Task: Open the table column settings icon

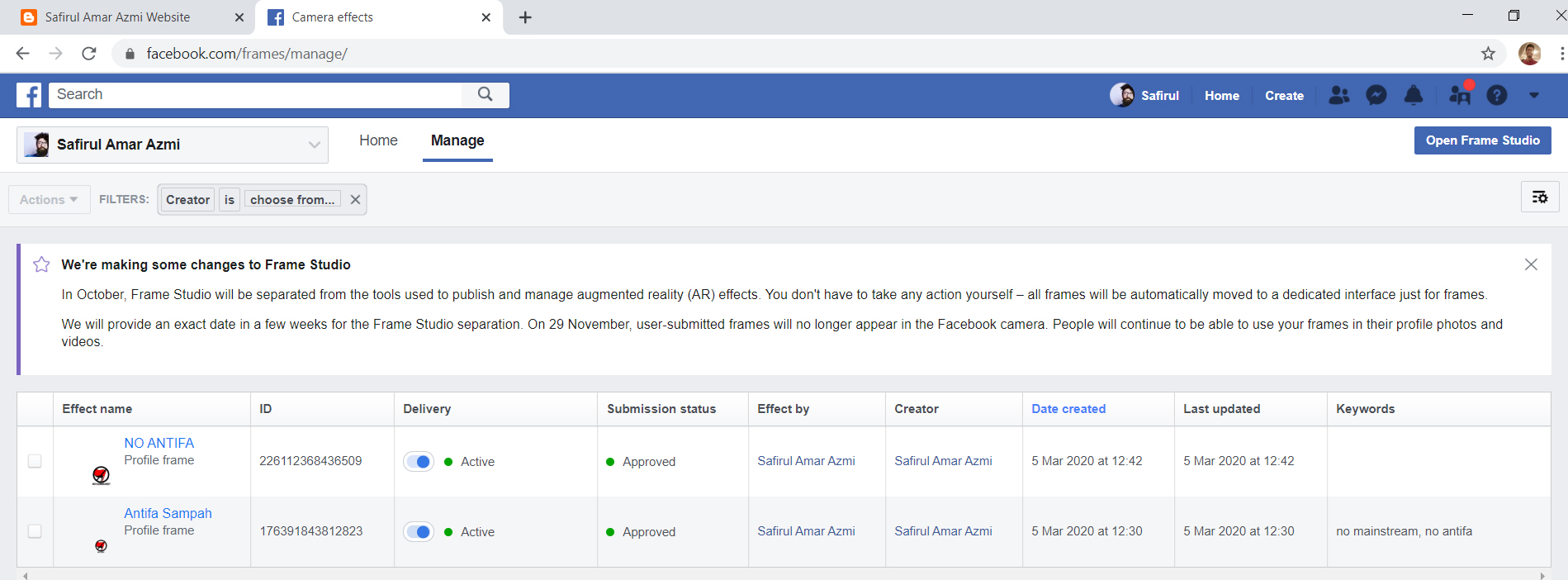Action: [1540, 197]
